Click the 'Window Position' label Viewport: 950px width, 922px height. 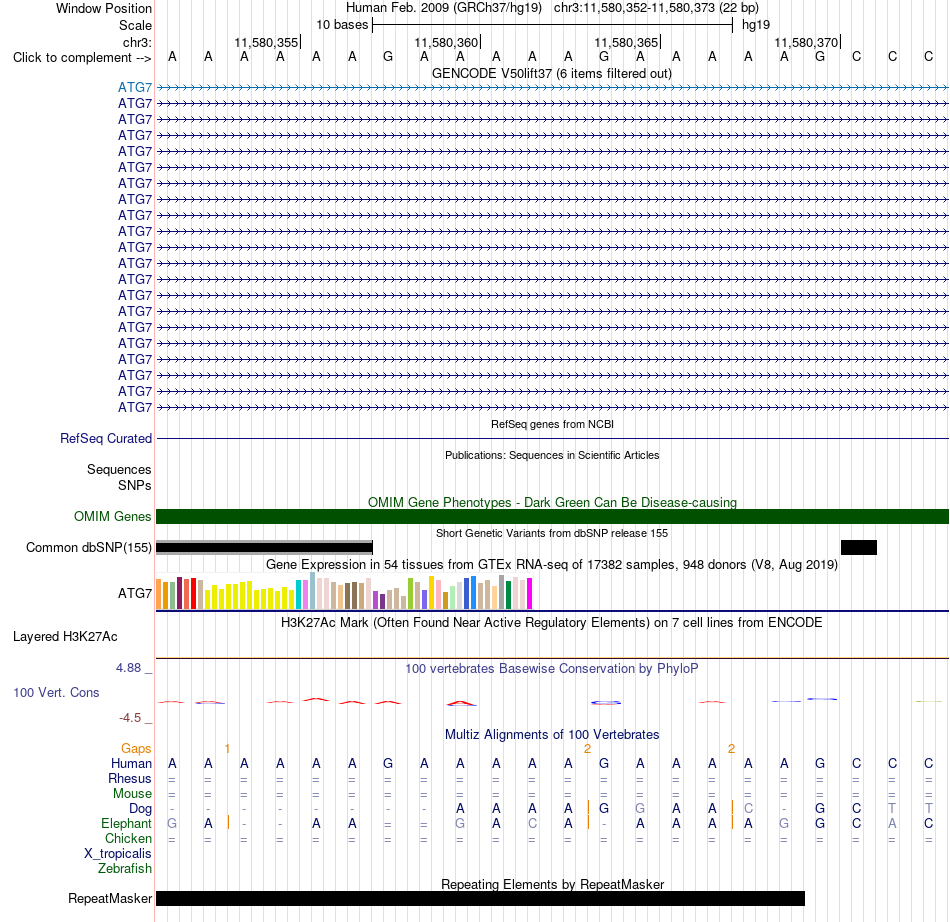104,8
